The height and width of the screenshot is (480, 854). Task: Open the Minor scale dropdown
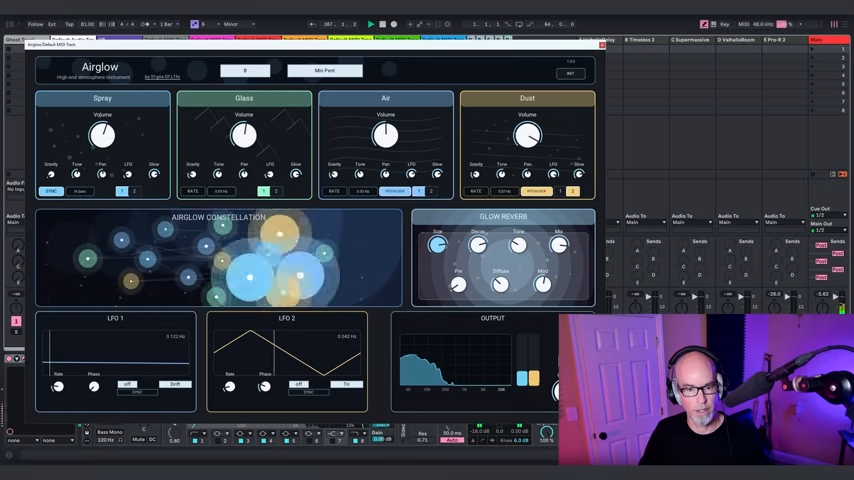239,24
